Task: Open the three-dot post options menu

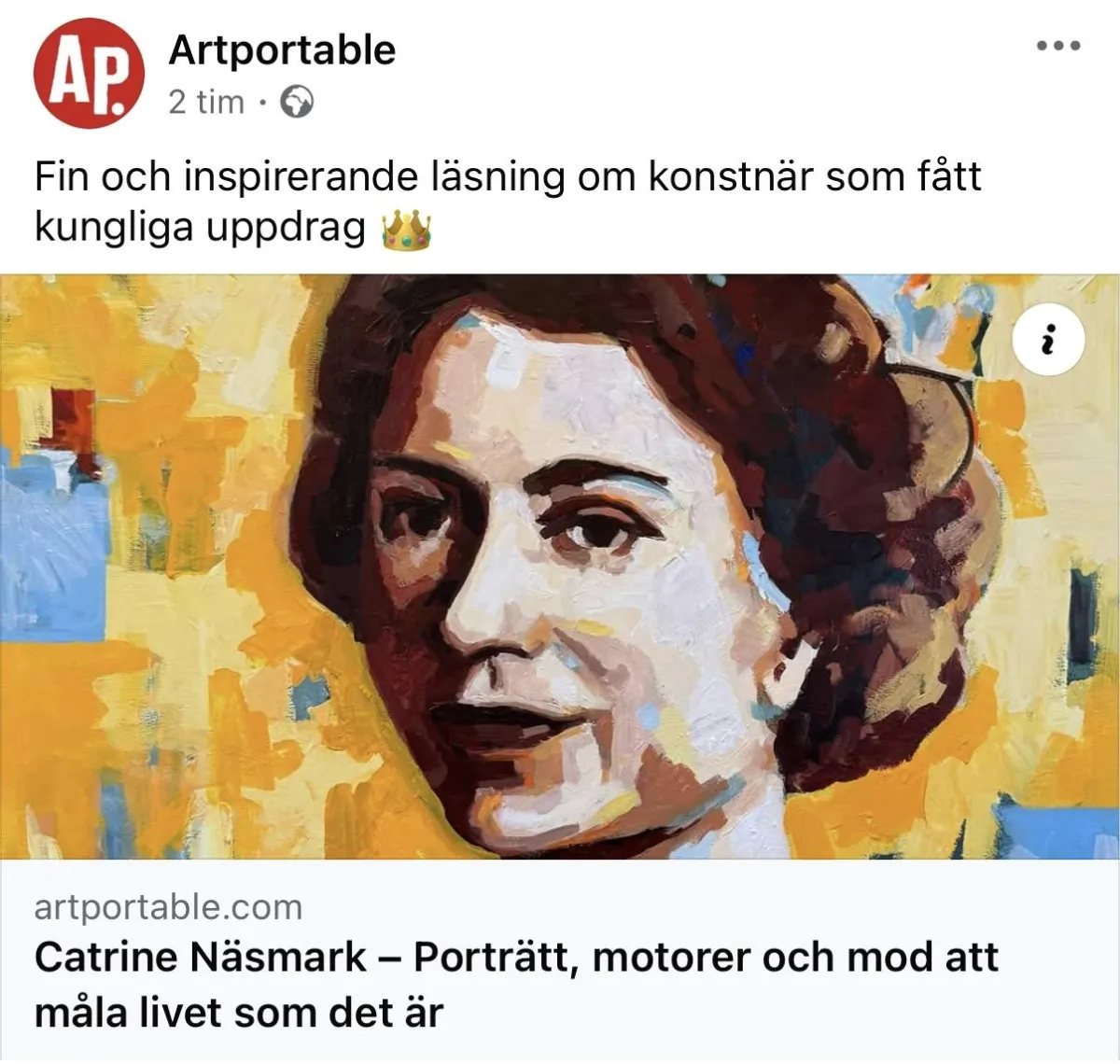Action: (x=1059, y=45)
